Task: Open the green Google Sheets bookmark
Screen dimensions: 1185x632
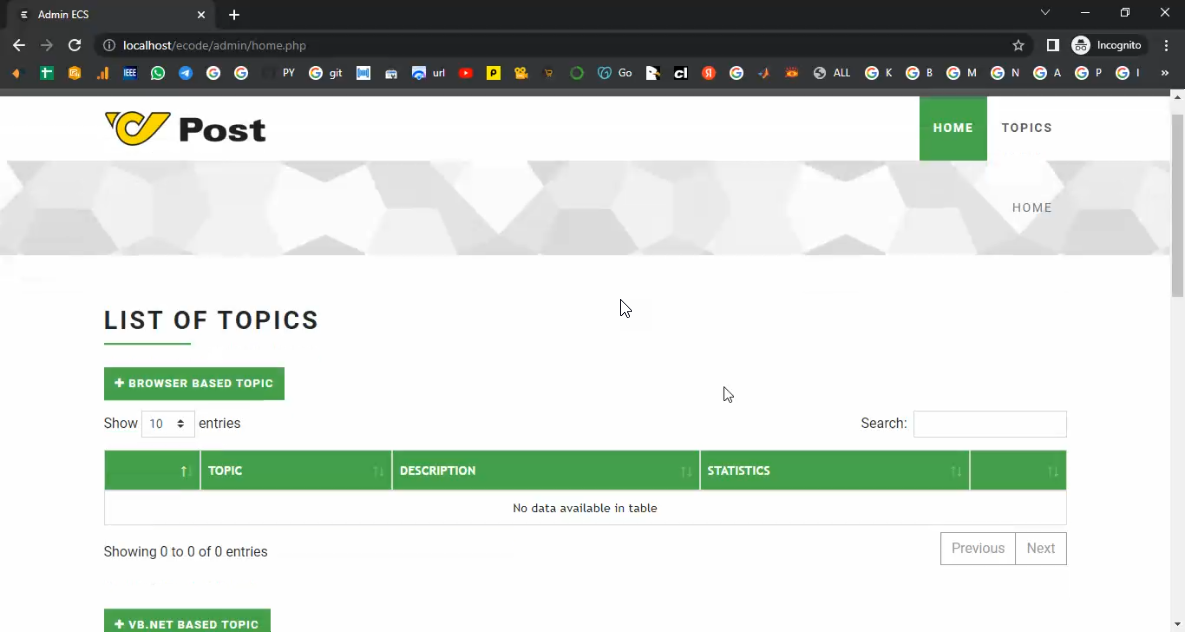Action: [x=47, y=73]
